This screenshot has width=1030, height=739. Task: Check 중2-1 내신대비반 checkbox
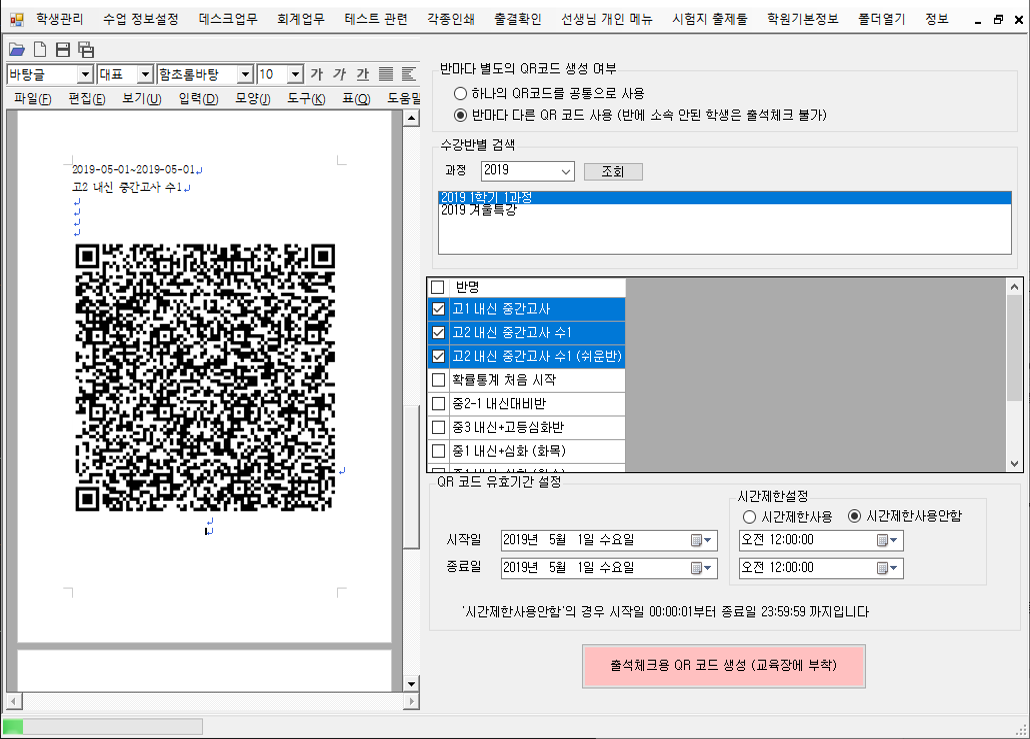click(438, 403)
